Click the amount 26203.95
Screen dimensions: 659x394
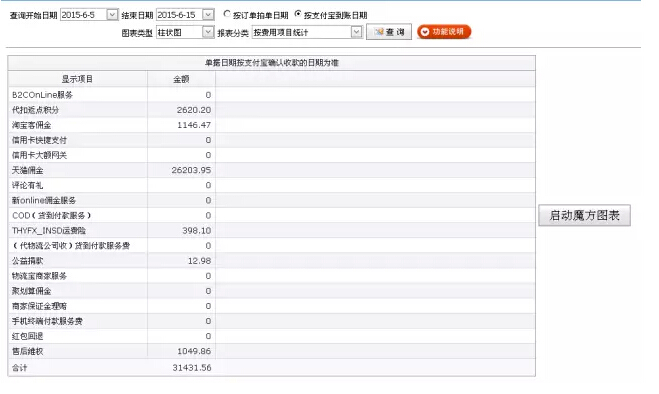(x=191, y=170)
